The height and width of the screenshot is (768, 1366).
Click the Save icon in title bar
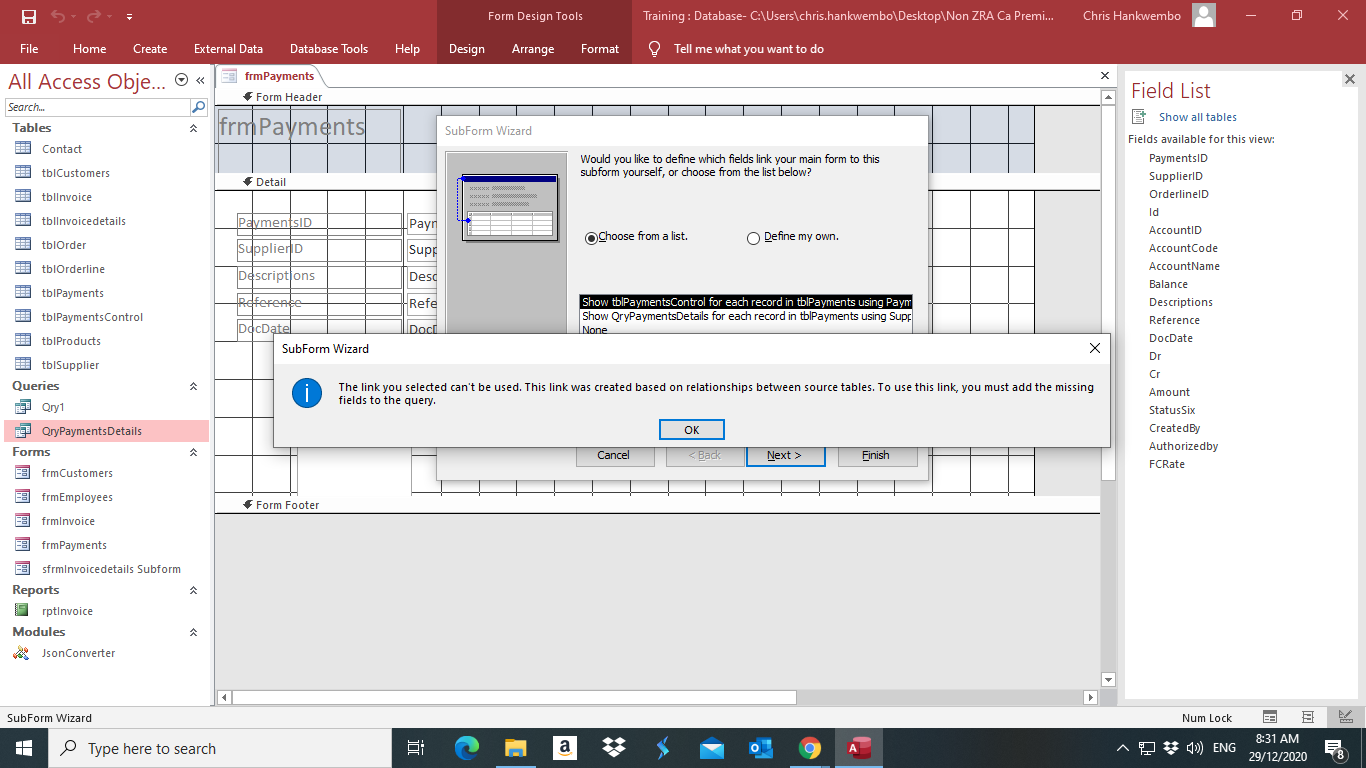tap(28, 16)
